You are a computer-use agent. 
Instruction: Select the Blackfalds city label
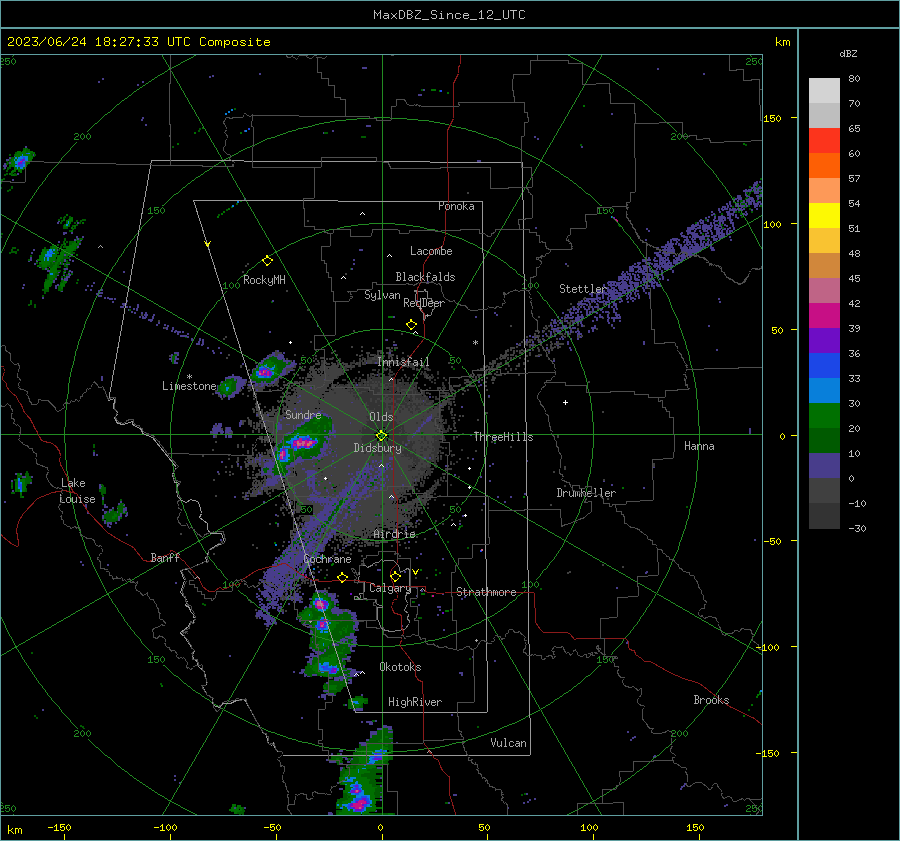coord(425,277)
